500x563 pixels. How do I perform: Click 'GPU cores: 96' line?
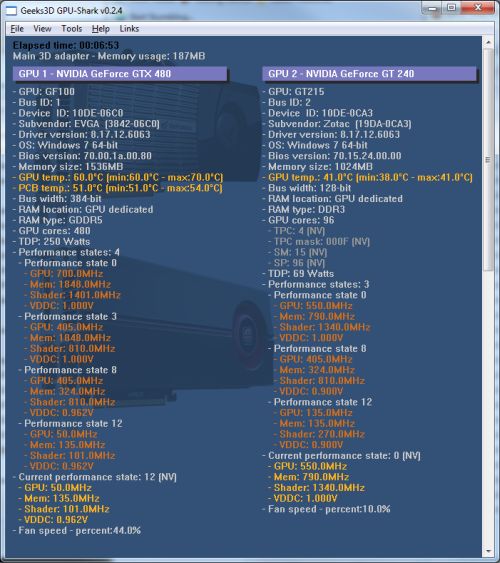[x=298, y=220]
